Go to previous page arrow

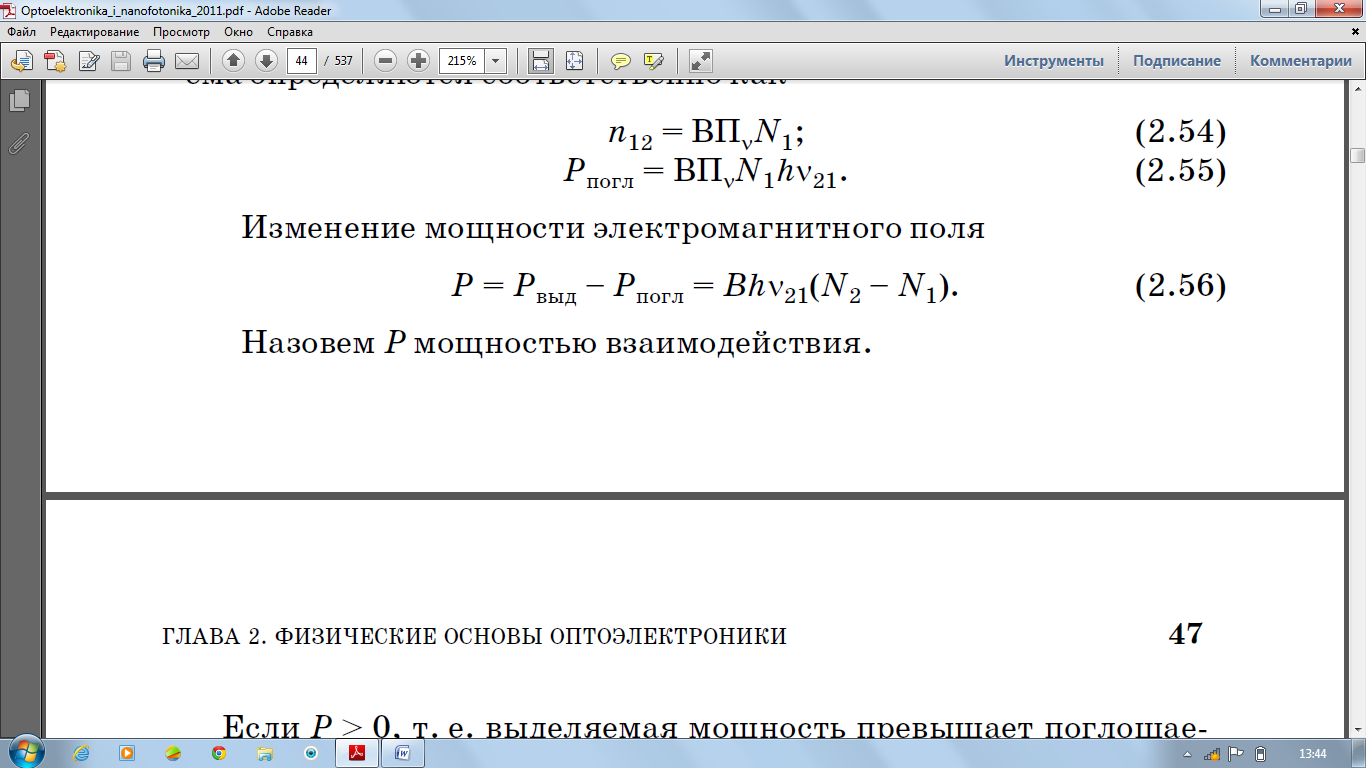[x=233, y=60]
